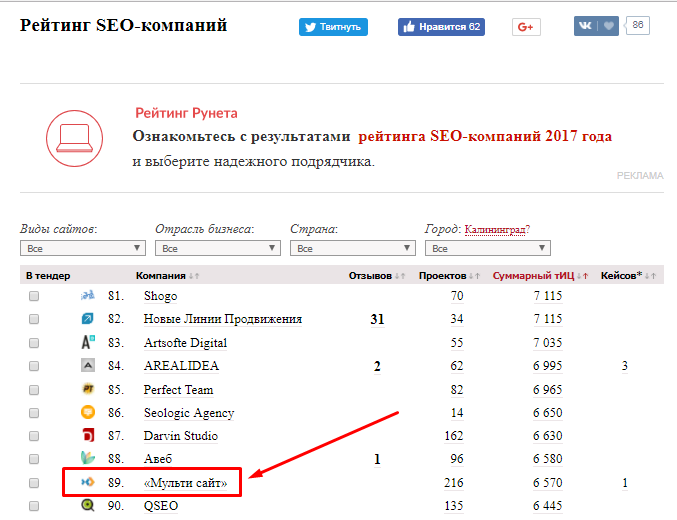Check the tender box for Shogo
The width and height of the screenshot is (677, 520).
point(34,296)
